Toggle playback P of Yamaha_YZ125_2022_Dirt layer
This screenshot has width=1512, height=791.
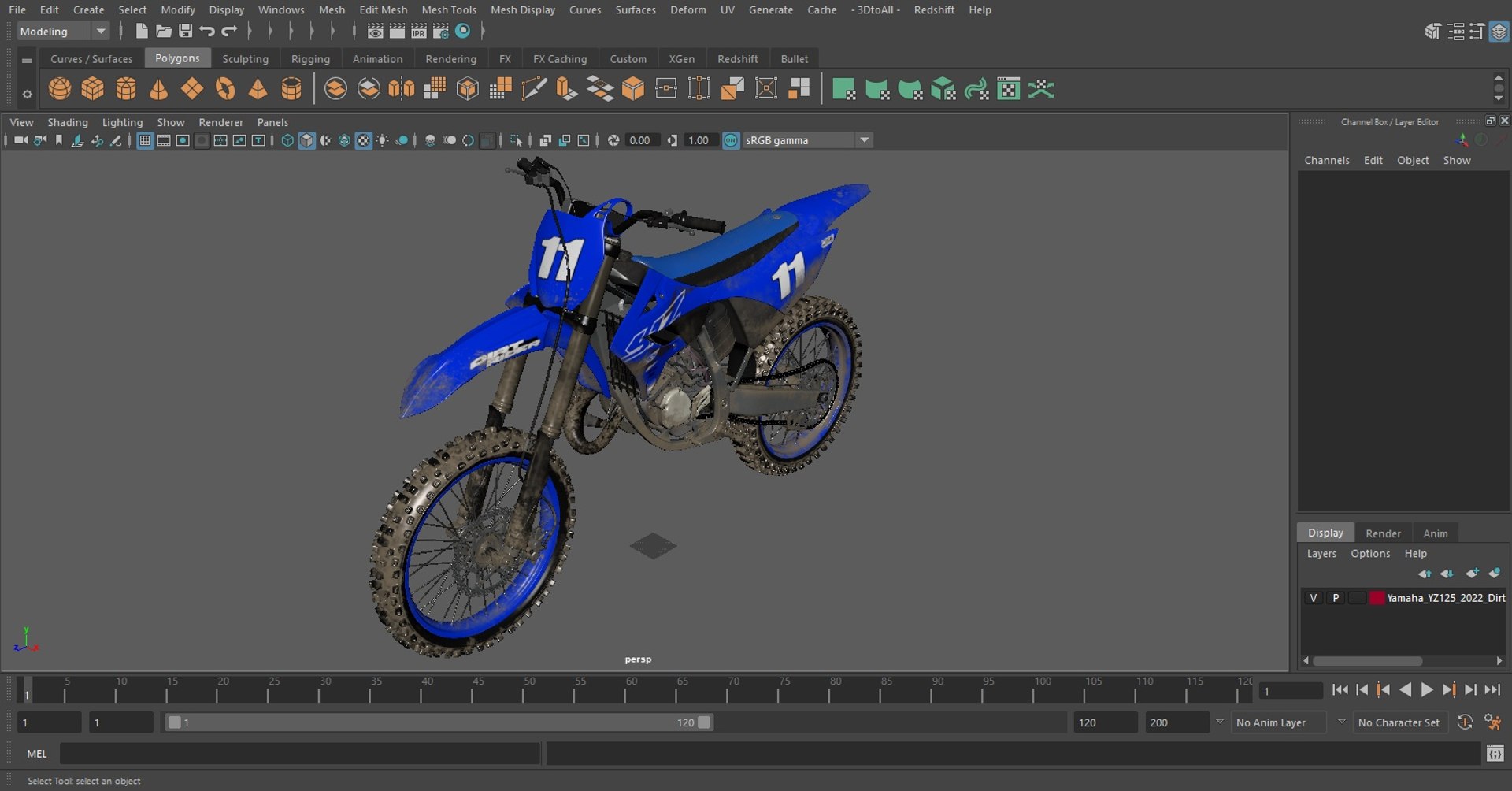click(x=1336, y=598)
